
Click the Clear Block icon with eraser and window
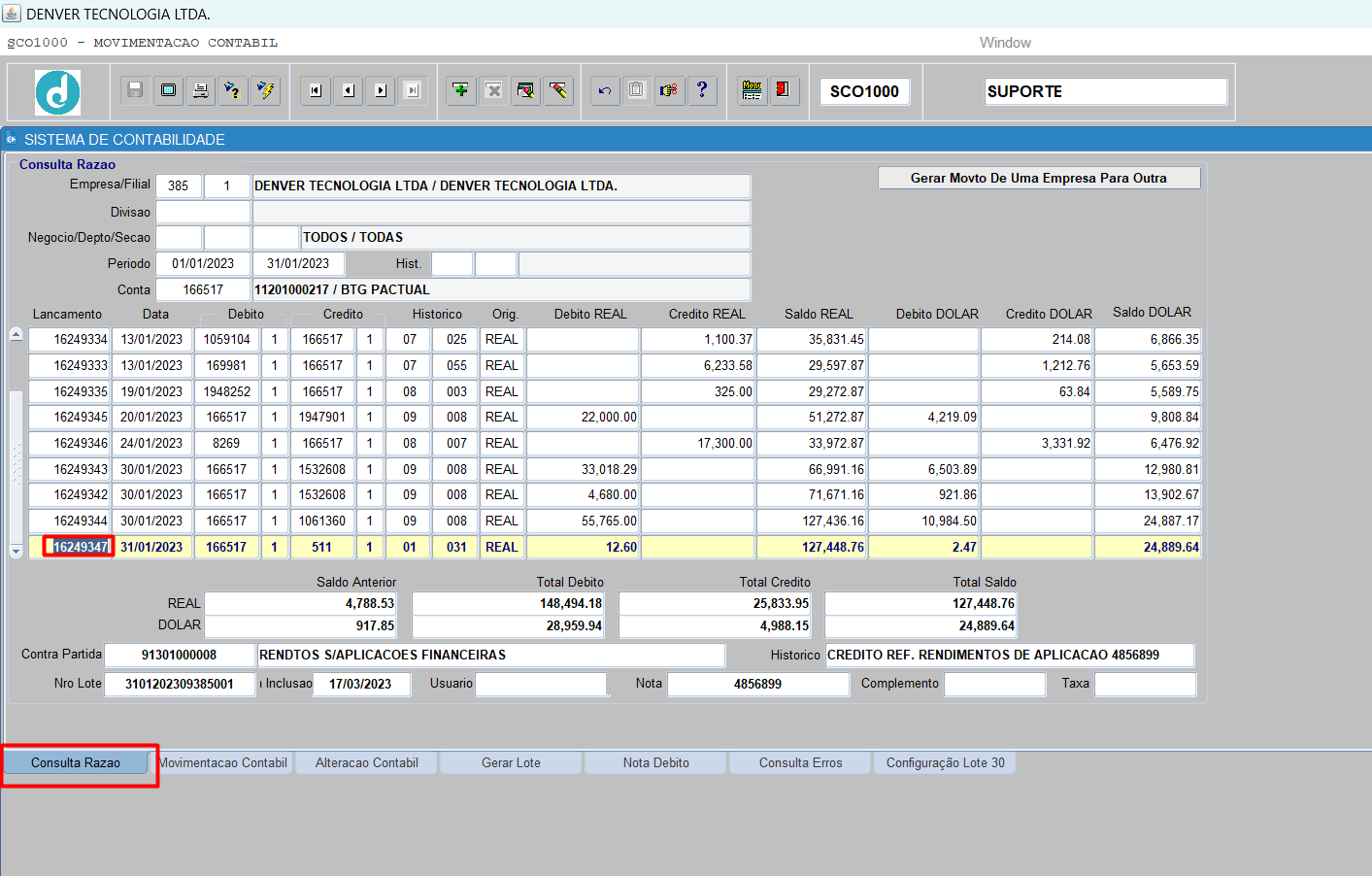pos(525,90)
